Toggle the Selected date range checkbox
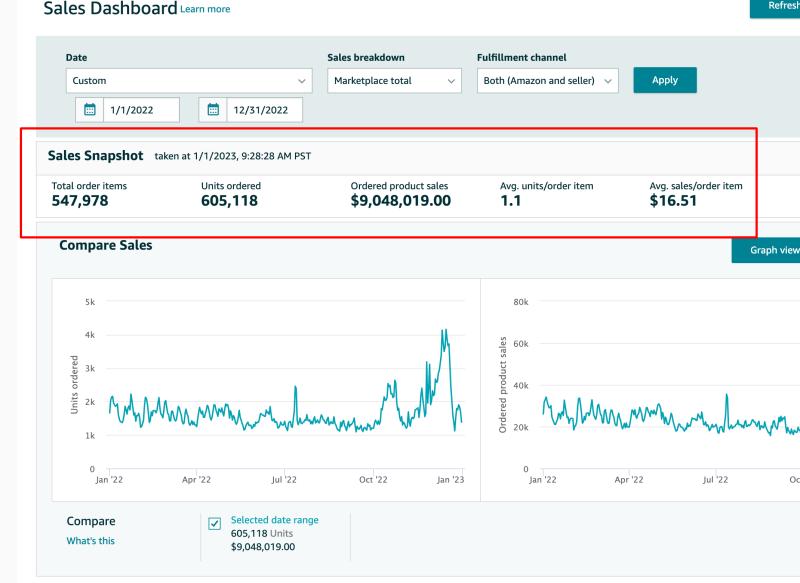Viewport: 800px width, 583px height. coord(215,524)
